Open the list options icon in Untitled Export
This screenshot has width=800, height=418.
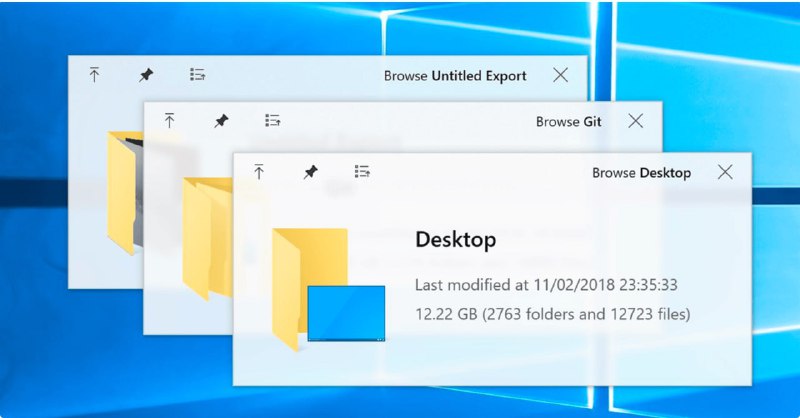tap(198, 75)
